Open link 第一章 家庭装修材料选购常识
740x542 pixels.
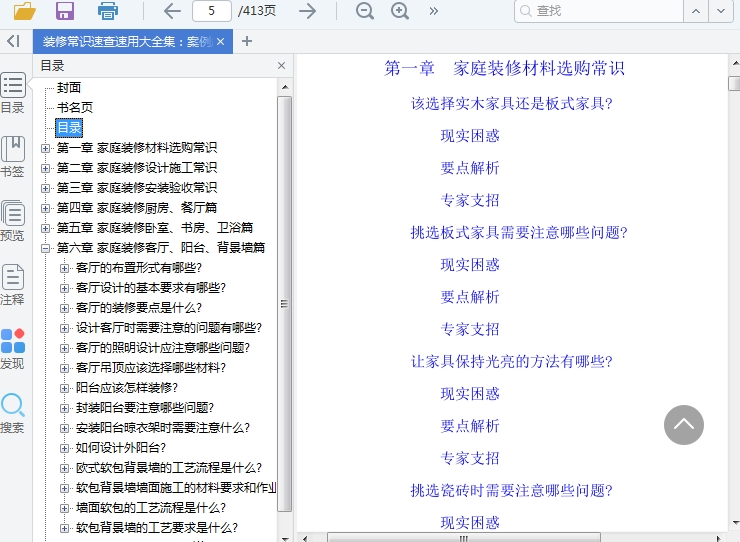504,68
